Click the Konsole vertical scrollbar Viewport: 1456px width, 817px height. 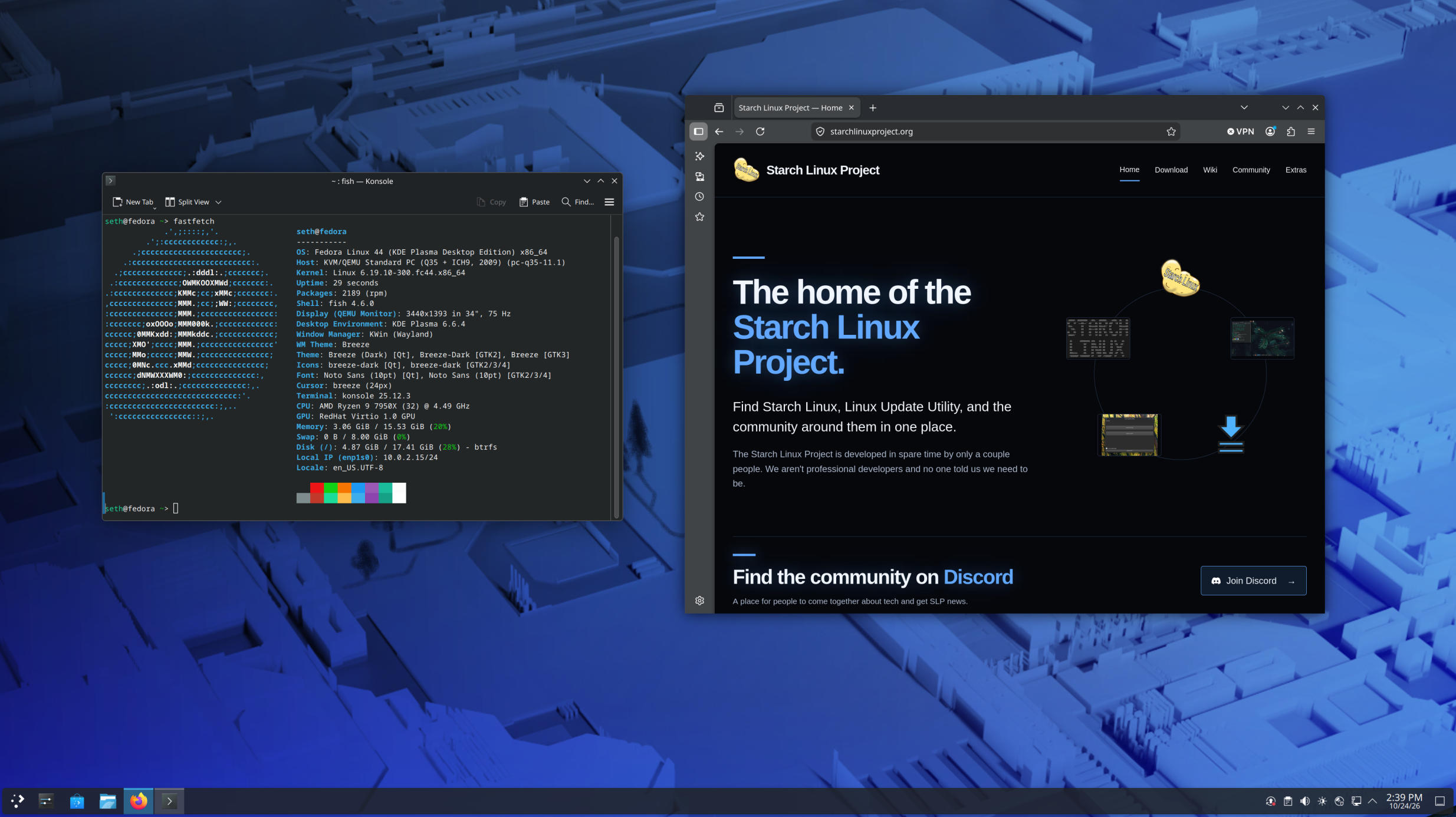point(616,377)
